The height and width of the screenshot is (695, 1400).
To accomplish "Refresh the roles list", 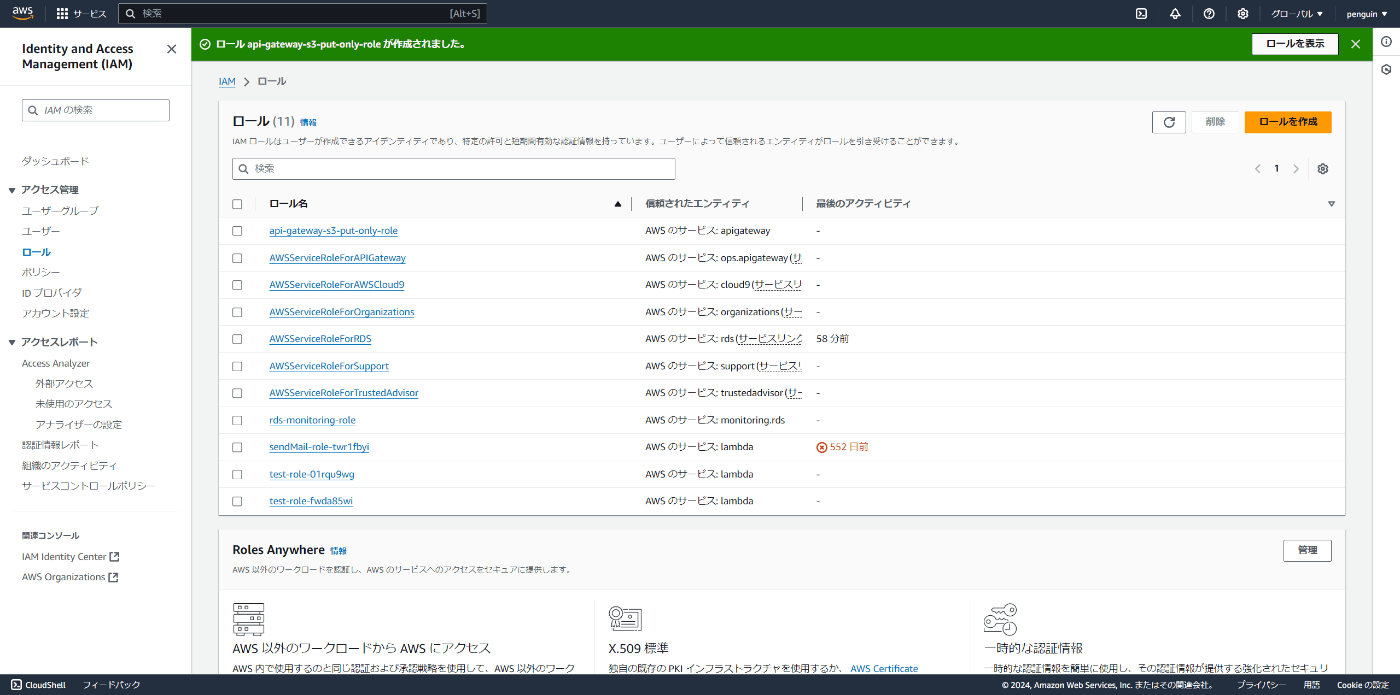I will tap(1169, 122).
